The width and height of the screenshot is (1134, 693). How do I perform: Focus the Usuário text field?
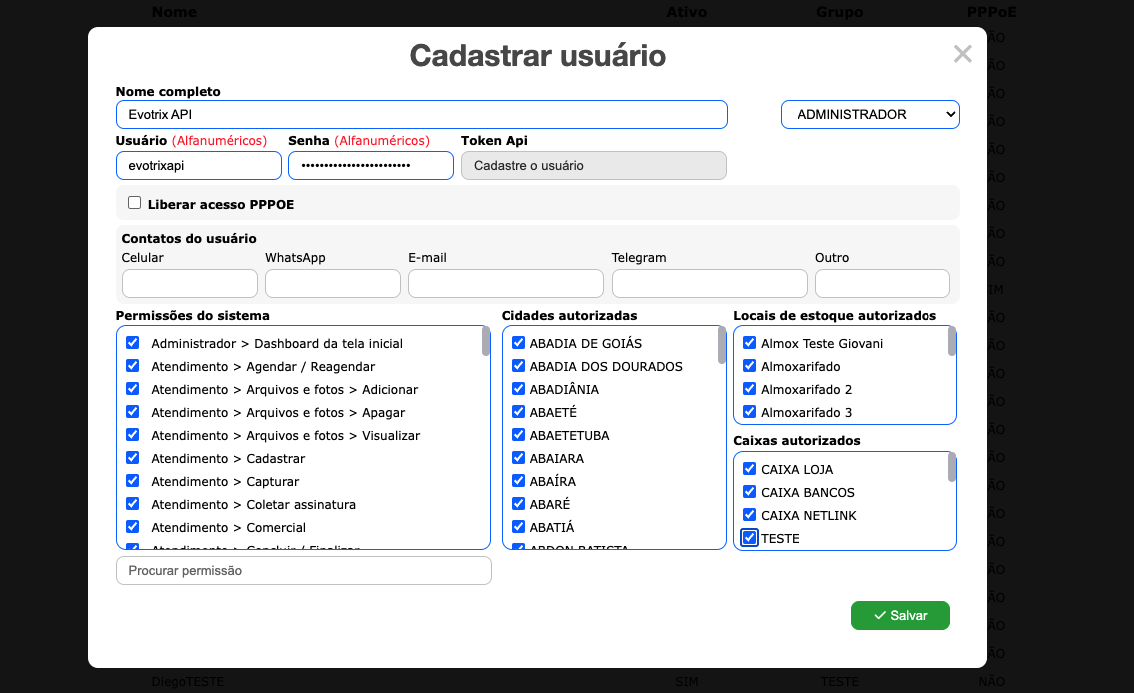pyautogui.click(x=198, y=166)
